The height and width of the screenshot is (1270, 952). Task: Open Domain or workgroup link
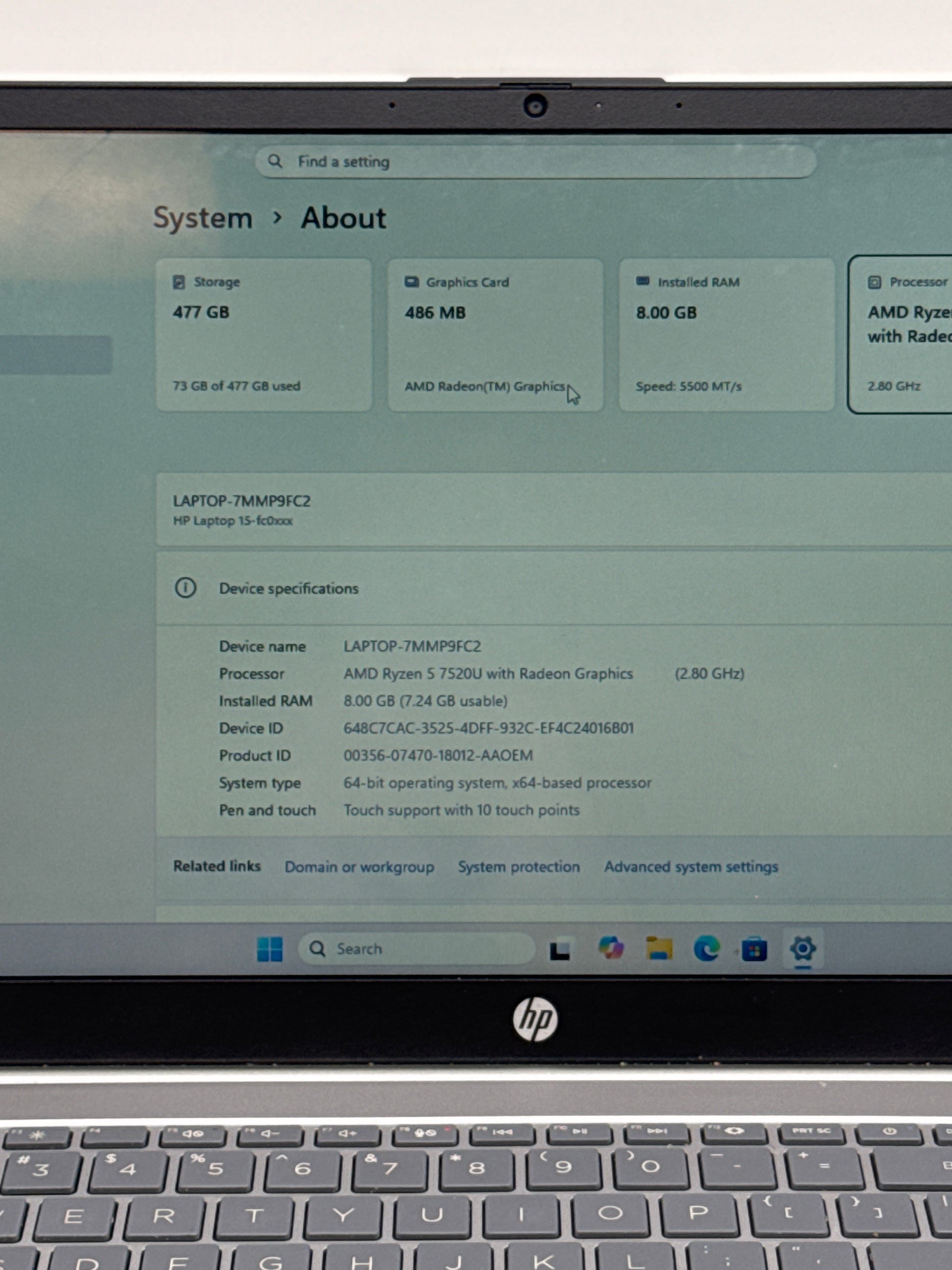point(359,866)
